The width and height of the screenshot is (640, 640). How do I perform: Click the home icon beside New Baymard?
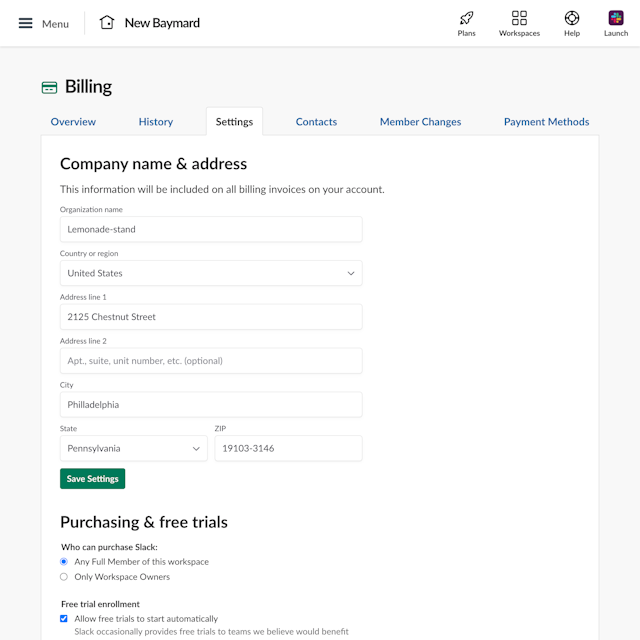(x=107, y=22)
